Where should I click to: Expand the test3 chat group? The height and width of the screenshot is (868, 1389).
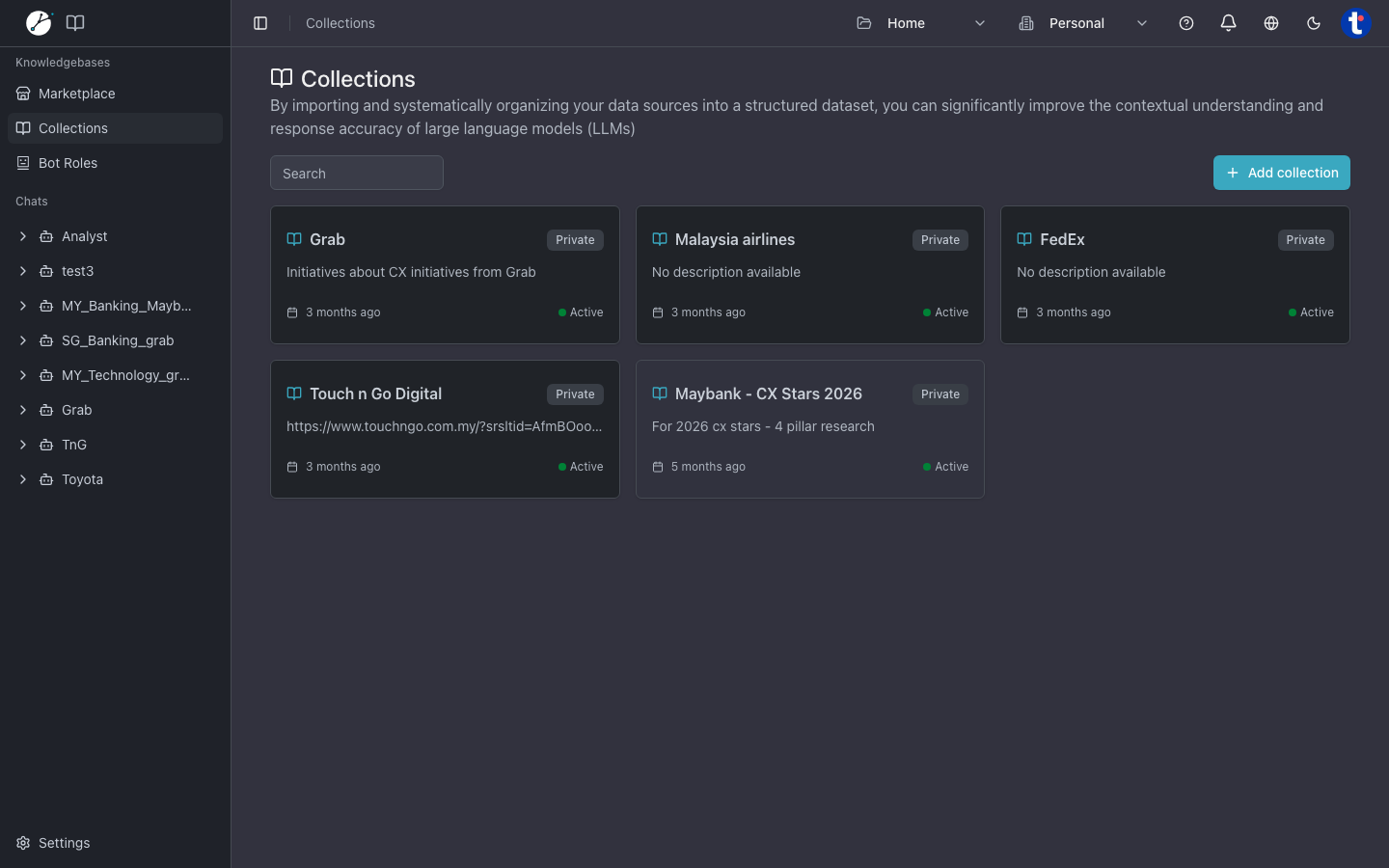[x=23, y=271]
